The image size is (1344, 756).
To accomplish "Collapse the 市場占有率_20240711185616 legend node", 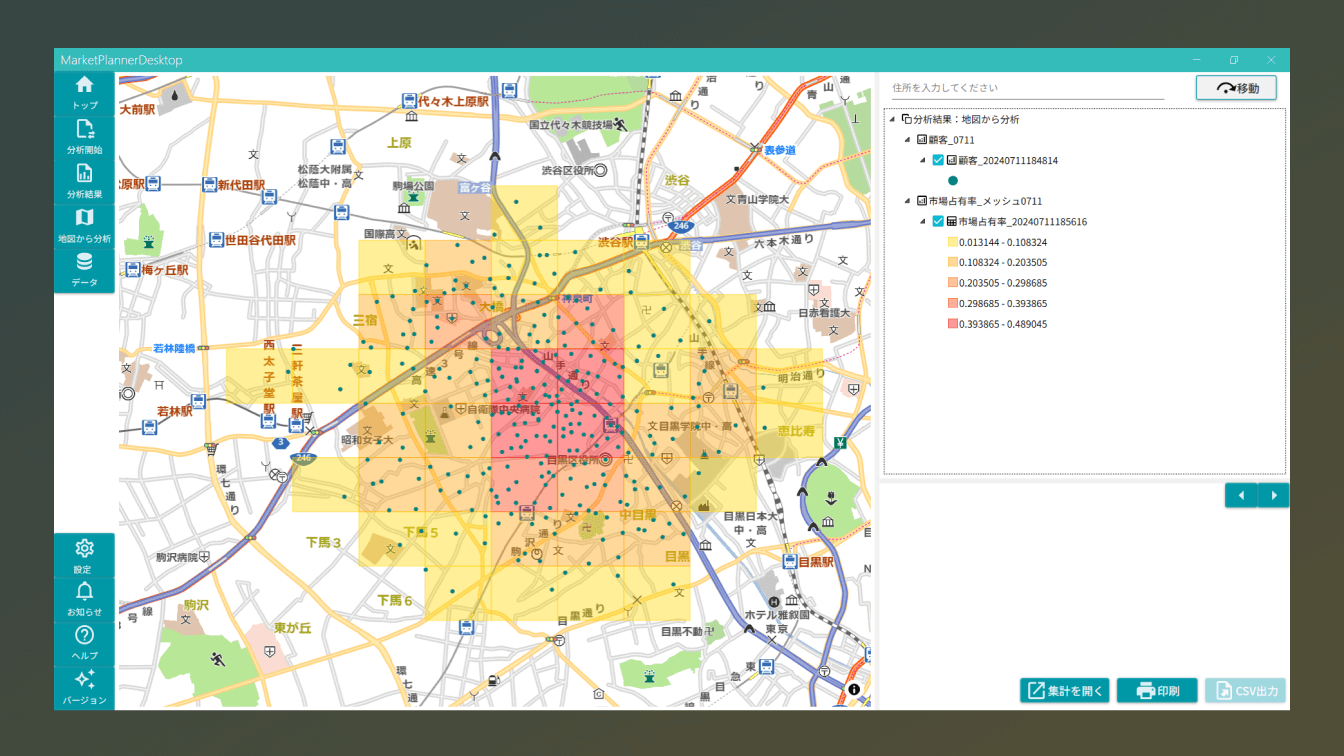I will [x=923, y=221].
